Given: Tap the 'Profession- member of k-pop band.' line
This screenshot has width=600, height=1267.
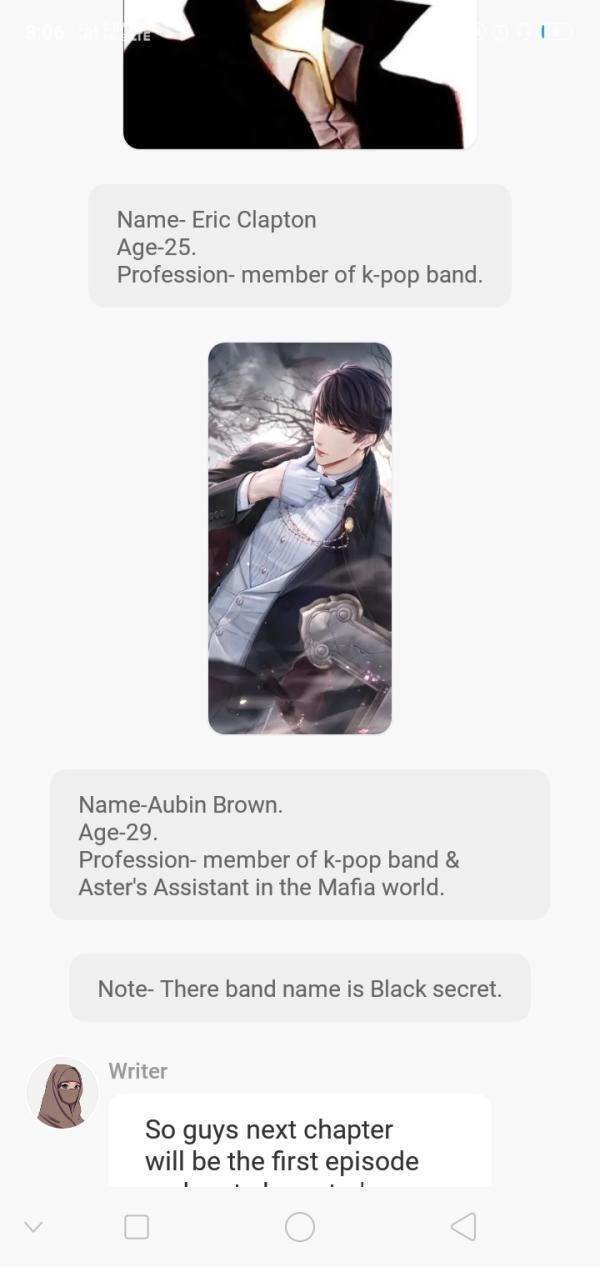Looking at the screenshot, I should point(300,275).
